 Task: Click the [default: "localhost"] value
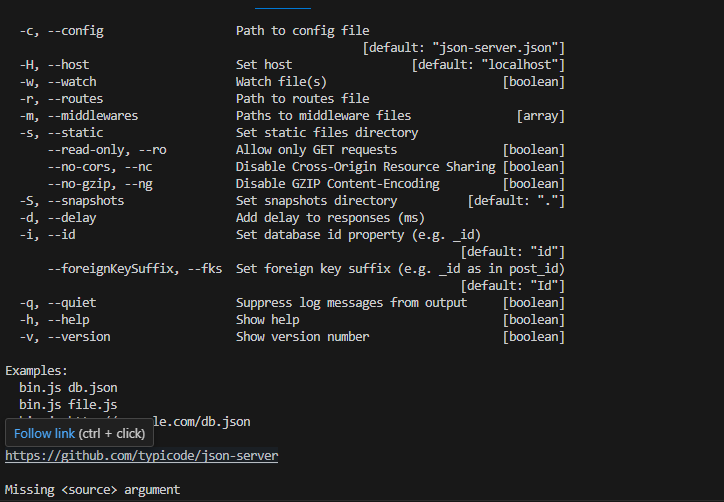point(488,65)
